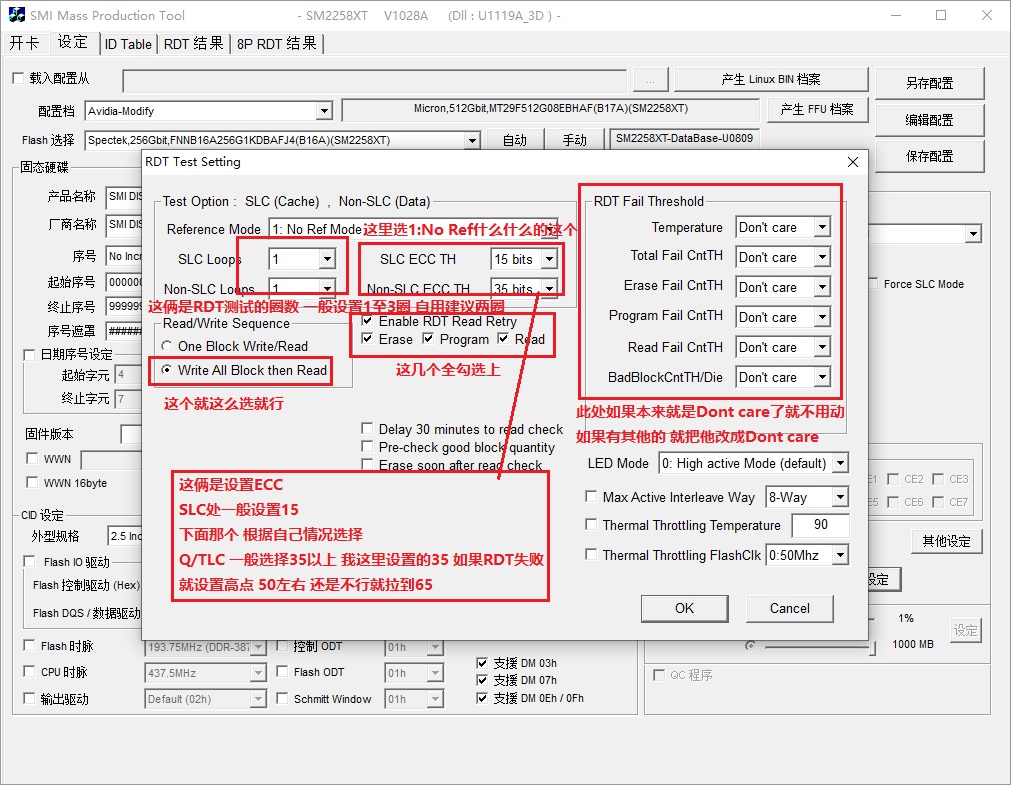Screen dimensions: 1011x785
Task: Select Write All Block then Read option
Action: click(165, 370)
